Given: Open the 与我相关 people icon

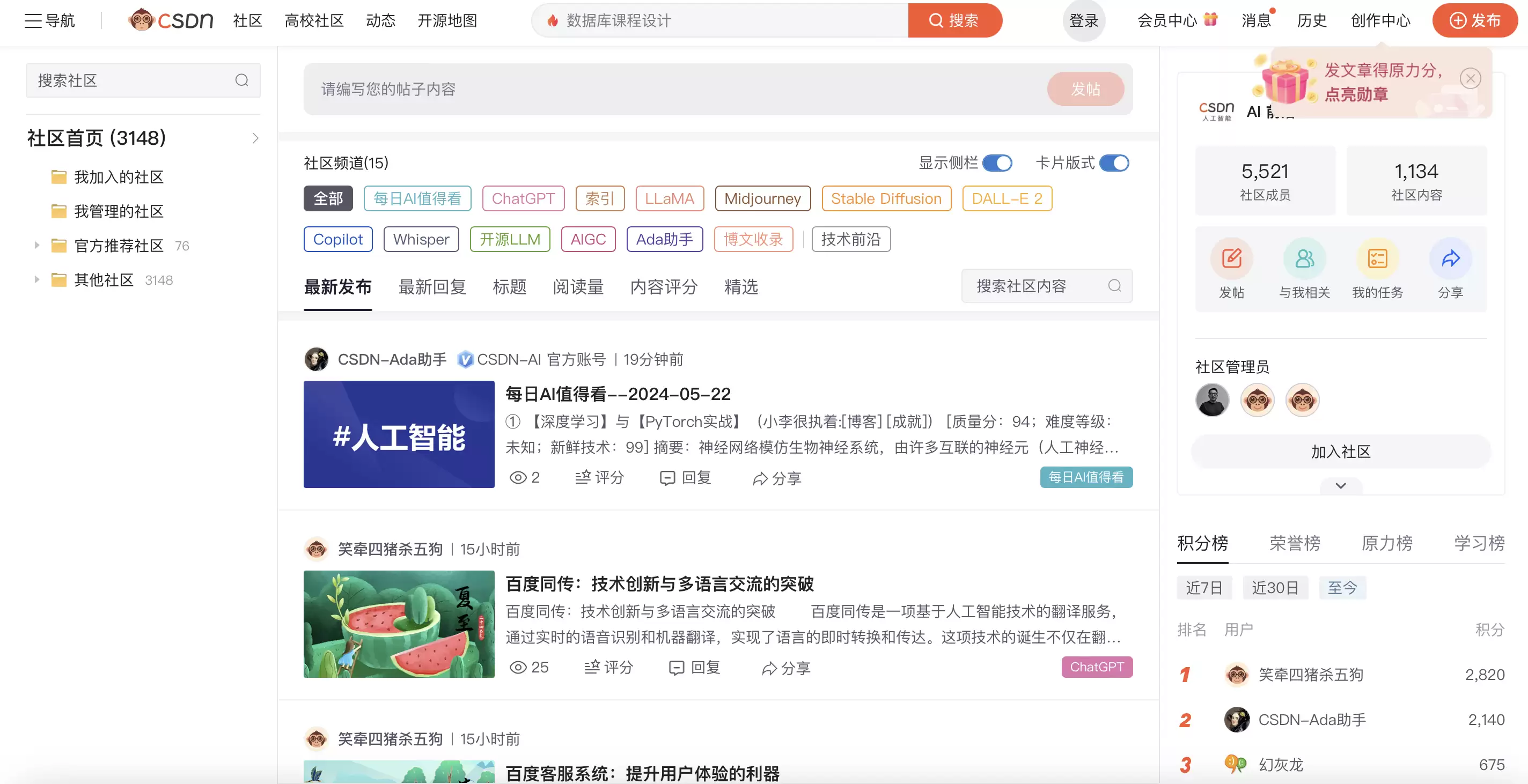Looking at the screenshot, I should click(1304, 258).
